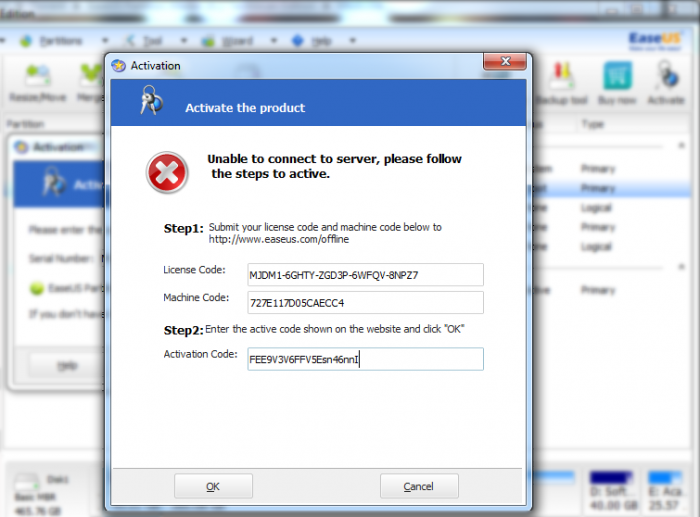The image size is (700, 517).
Task: Click the D: Soft partition block
Action: (611, 491)
